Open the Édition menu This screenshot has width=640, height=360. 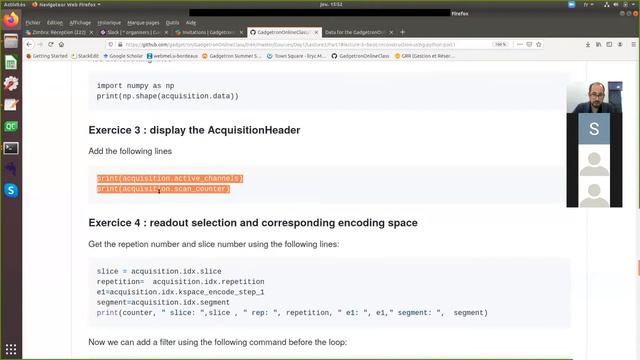click(55, 23)
